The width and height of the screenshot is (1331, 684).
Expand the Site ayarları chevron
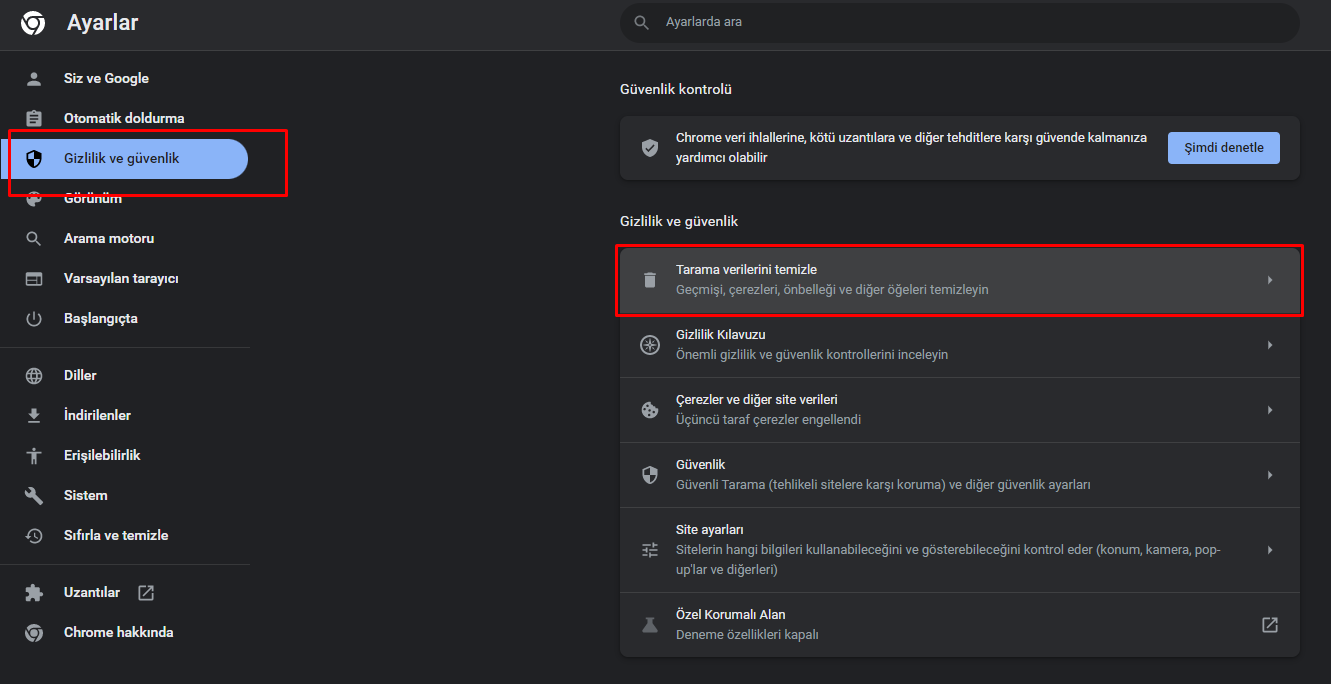[1270, 549]
